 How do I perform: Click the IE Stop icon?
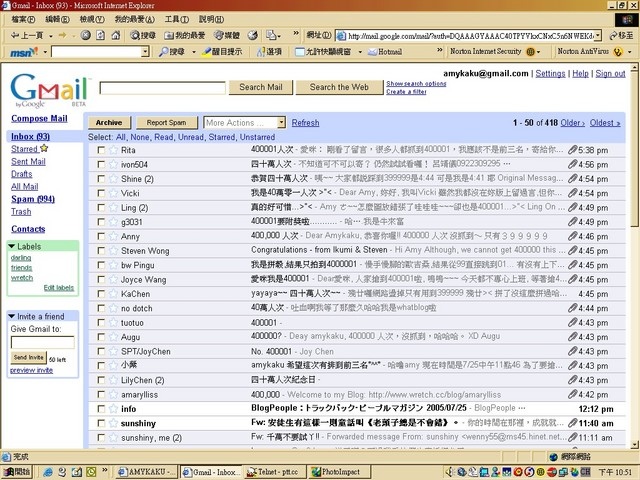tap(85, 36)
